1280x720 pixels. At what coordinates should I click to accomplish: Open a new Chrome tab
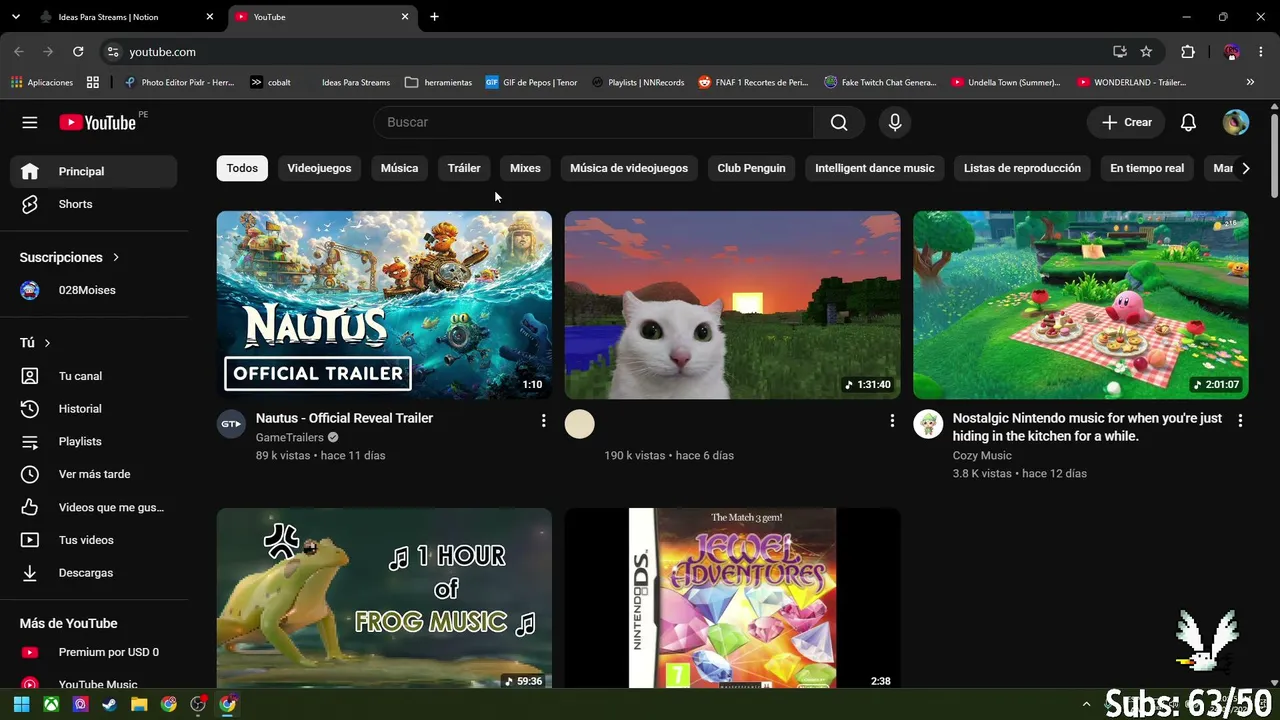tap(434, 17)
